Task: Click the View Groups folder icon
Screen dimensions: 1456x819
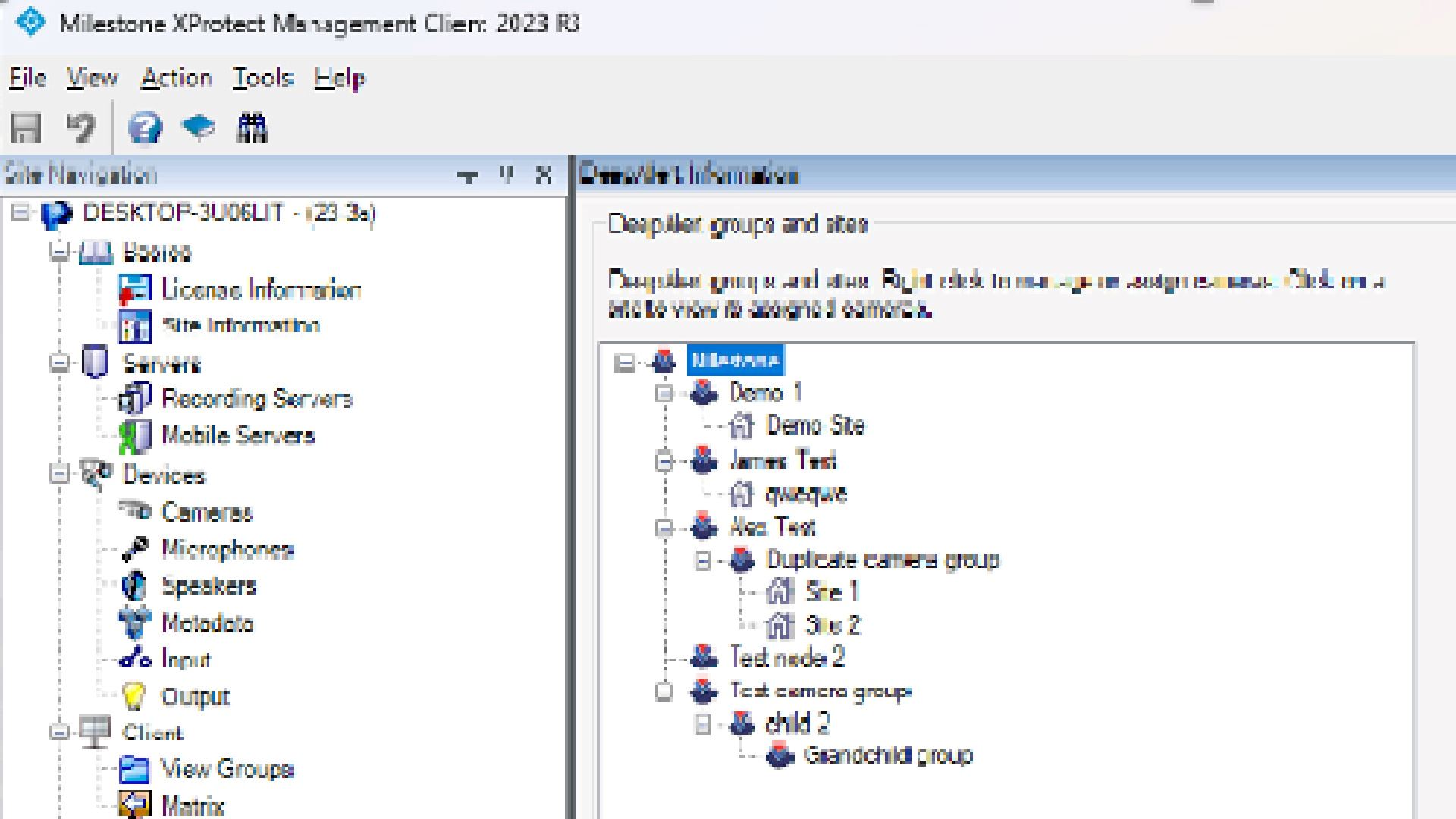Action: click(135, 770)
